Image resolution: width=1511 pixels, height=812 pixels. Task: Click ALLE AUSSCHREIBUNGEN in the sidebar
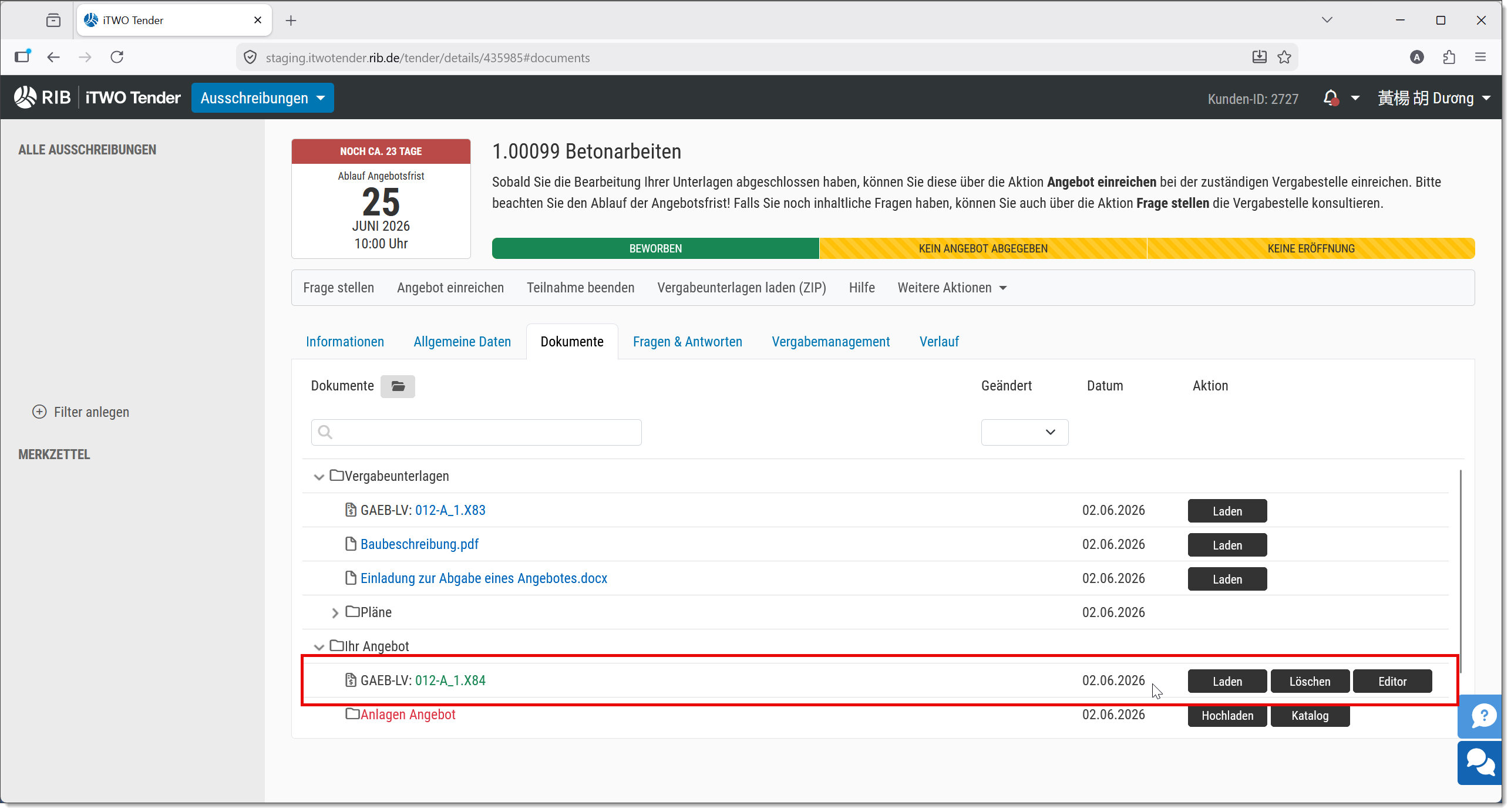[x=88, y=150]
